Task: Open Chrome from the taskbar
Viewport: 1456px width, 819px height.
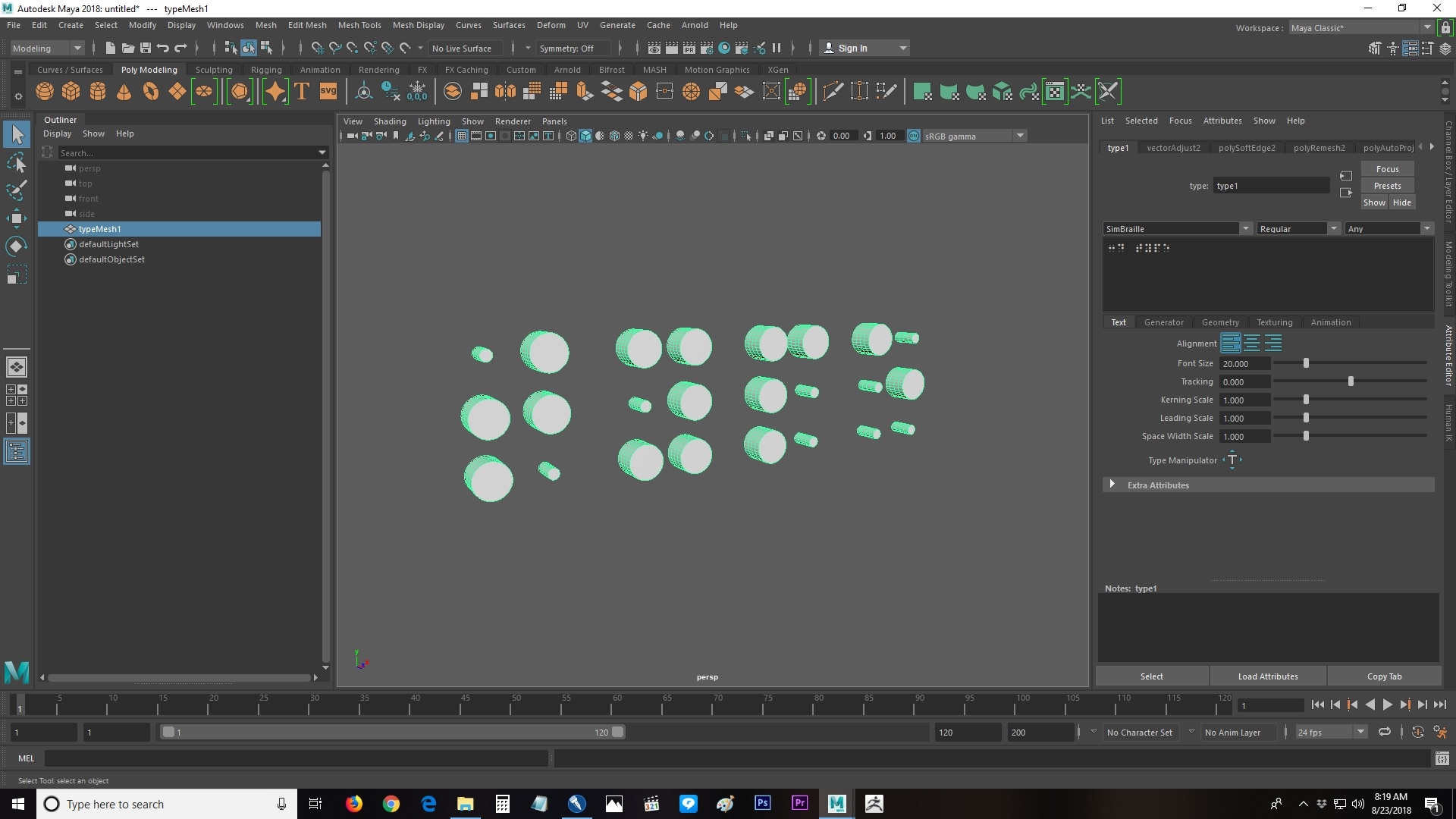Action: click(x=391, y=804)
